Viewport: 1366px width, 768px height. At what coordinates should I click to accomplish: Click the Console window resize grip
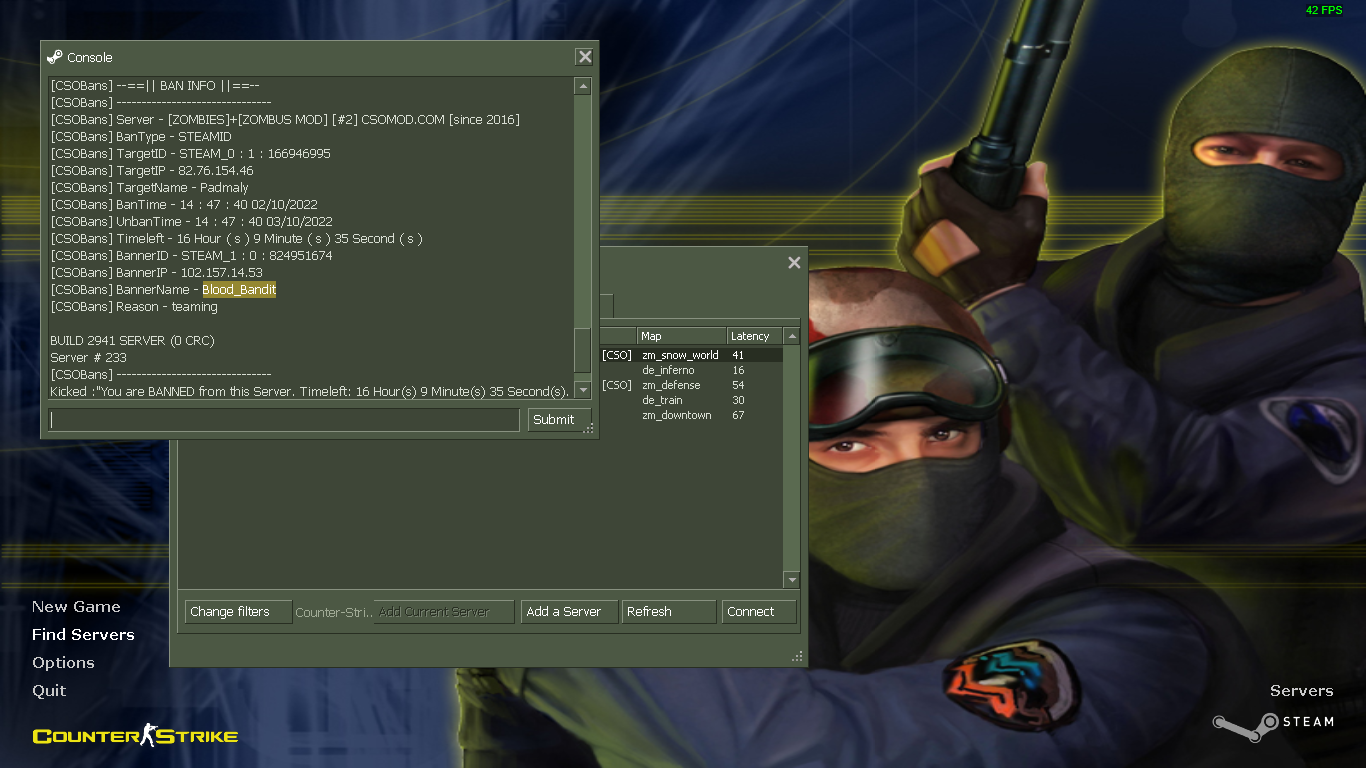(589, 429)
